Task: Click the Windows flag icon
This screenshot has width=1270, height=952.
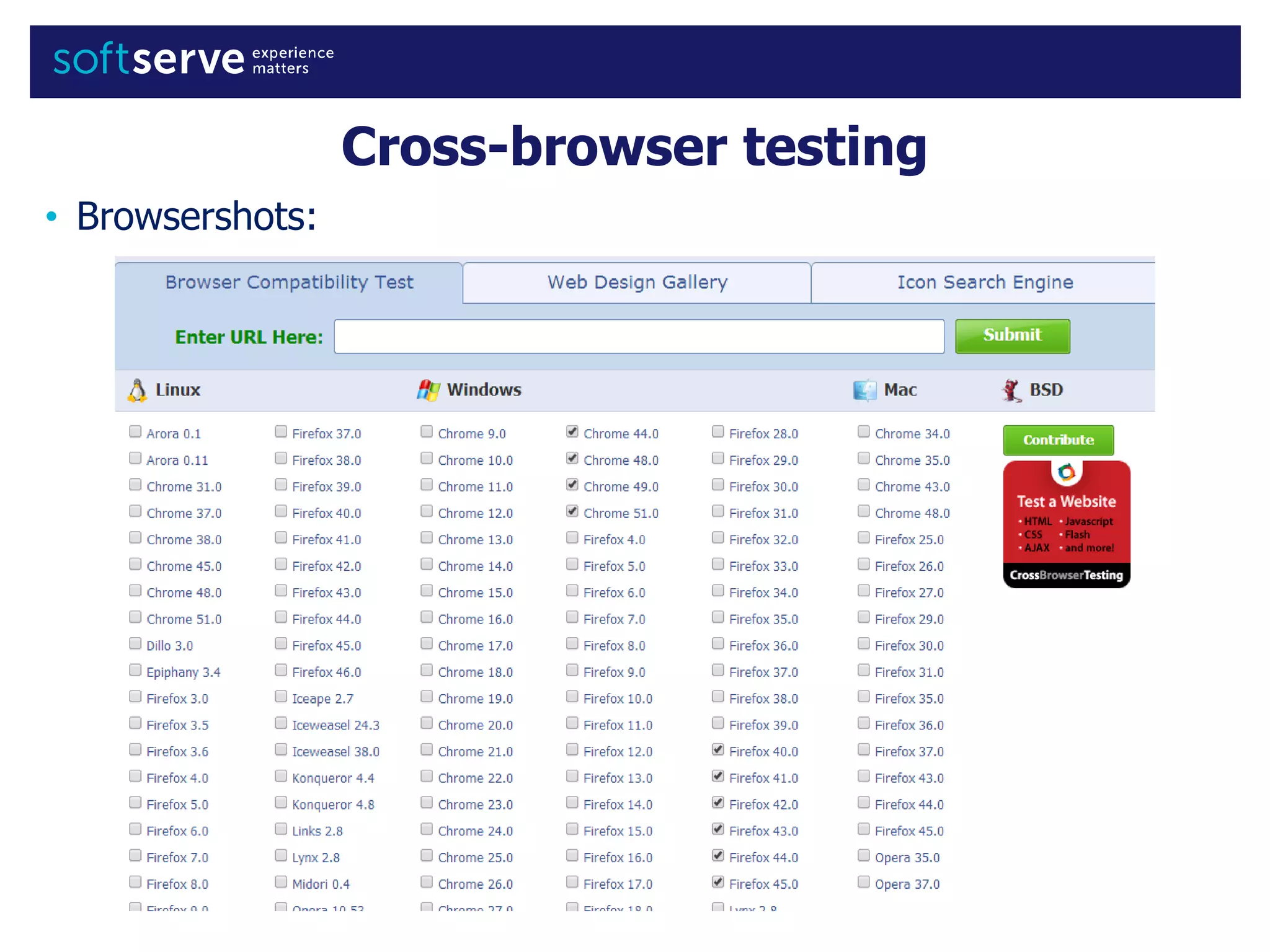Action: [429, 390]
